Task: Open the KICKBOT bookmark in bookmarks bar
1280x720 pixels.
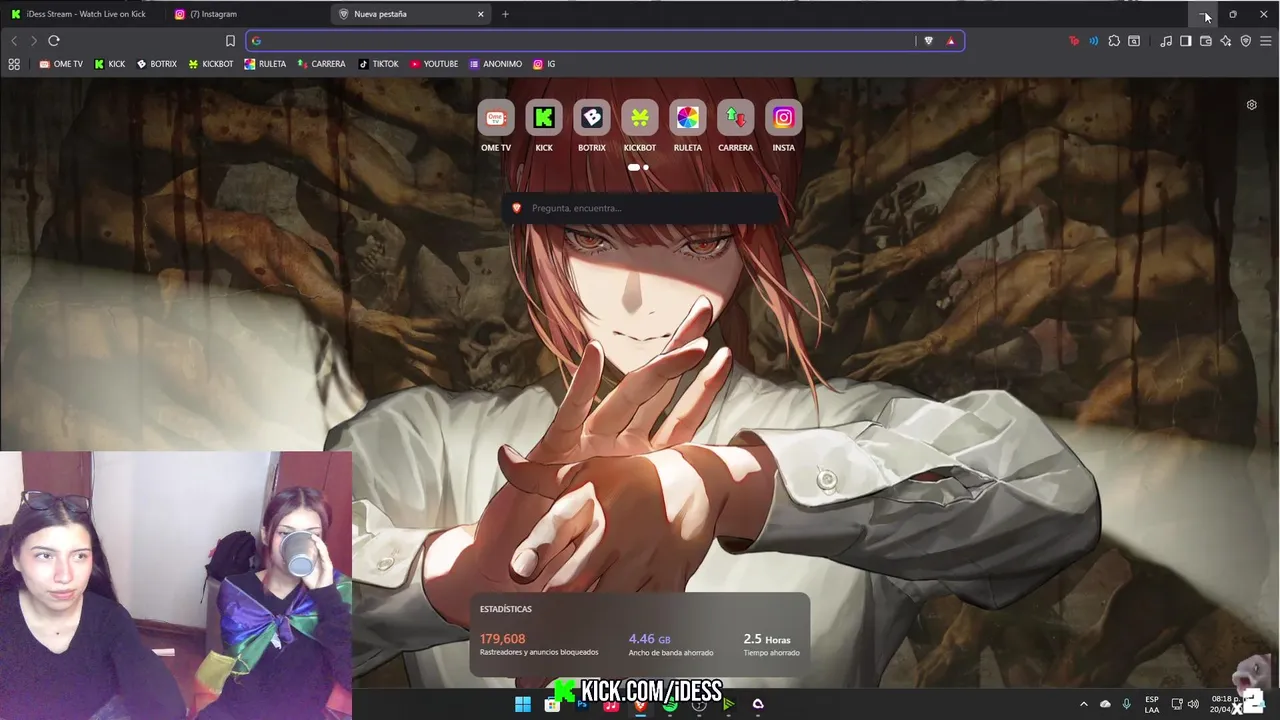Action: 211,64
